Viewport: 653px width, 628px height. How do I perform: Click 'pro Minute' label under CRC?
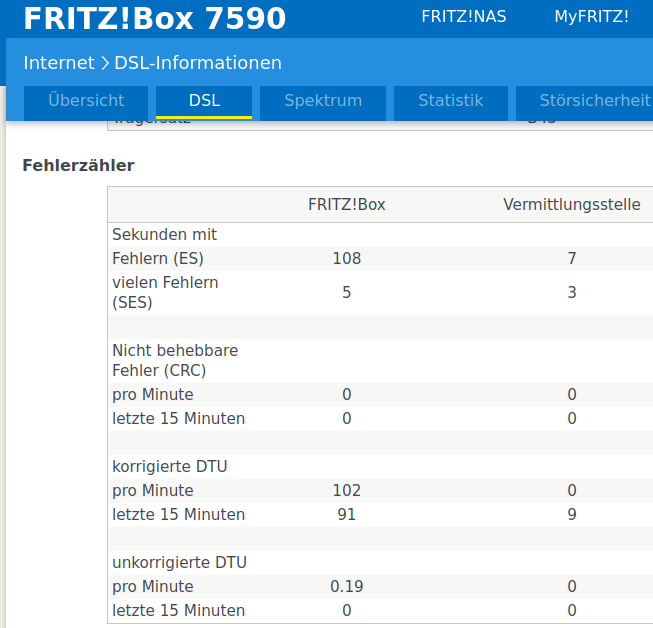click(x=153, y=395)
